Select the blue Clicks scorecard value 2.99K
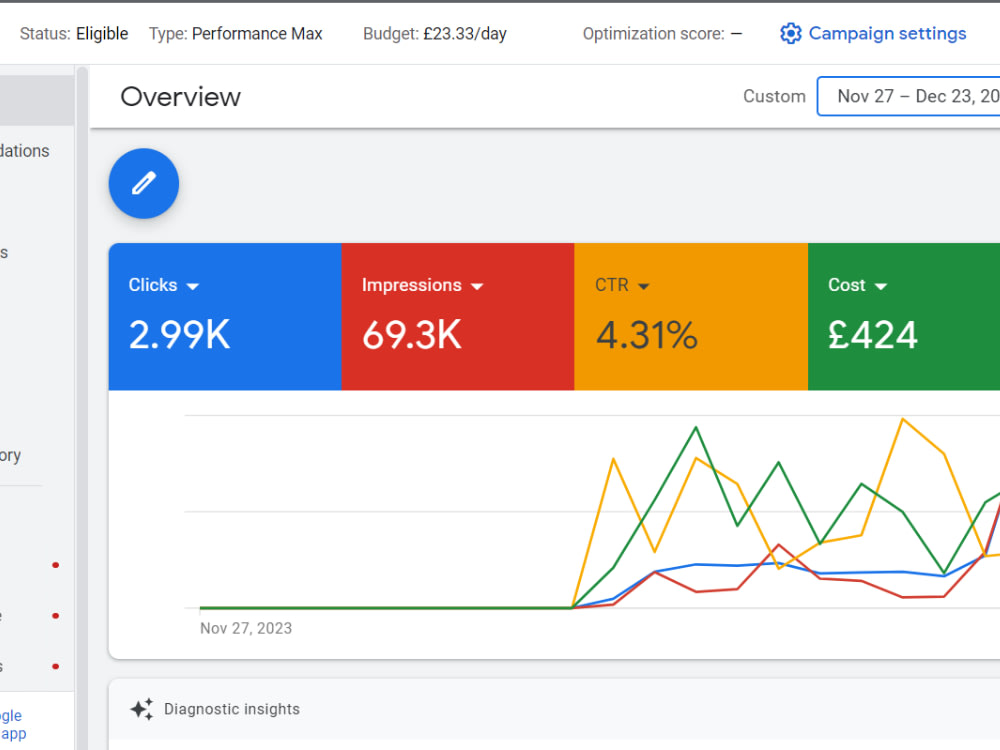Screen dimensions: 1000x750 [179, 335]
